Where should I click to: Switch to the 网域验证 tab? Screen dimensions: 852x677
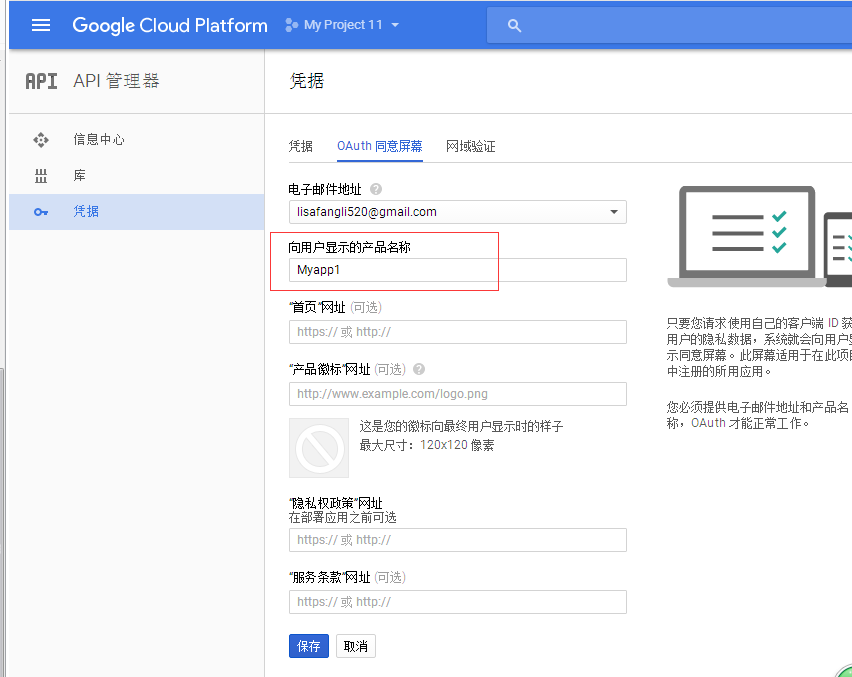(471, 146)
